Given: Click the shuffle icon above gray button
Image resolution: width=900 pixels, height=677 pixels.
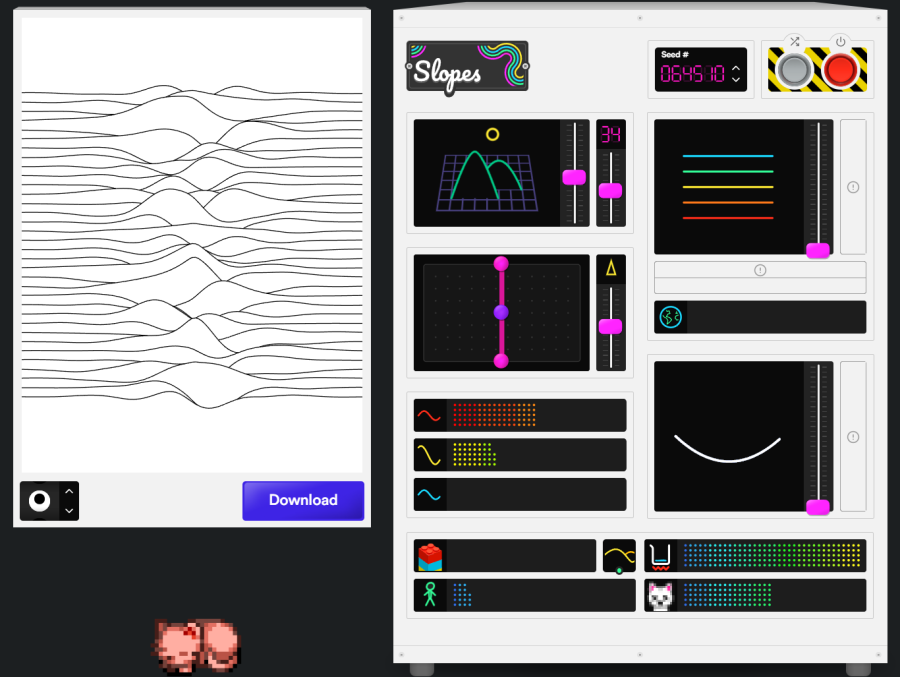Looking at the screenshot, I should pos(794,41).
